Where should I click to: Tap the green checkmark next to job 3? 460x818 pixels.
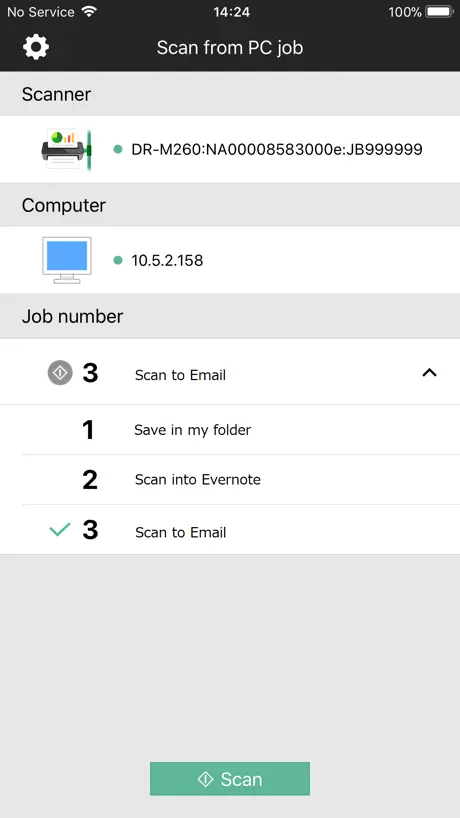(60, 530)
